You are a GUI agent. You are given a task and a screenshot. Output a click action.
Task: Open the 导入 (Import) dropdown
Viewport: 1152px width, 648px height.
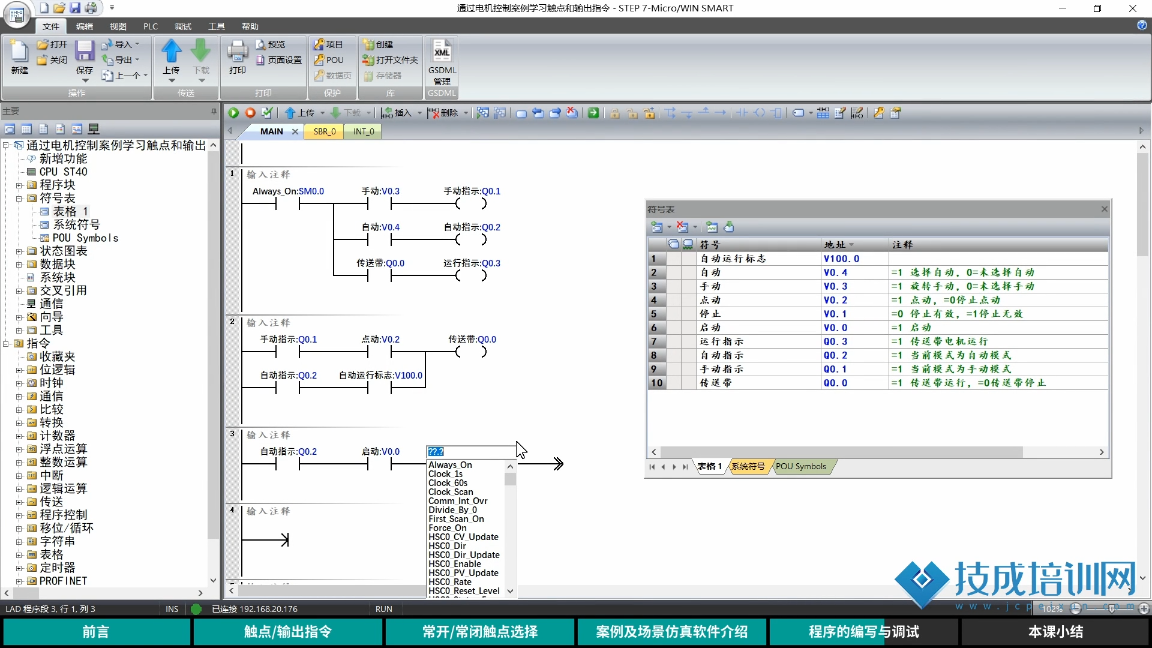(x=137, y=45)
